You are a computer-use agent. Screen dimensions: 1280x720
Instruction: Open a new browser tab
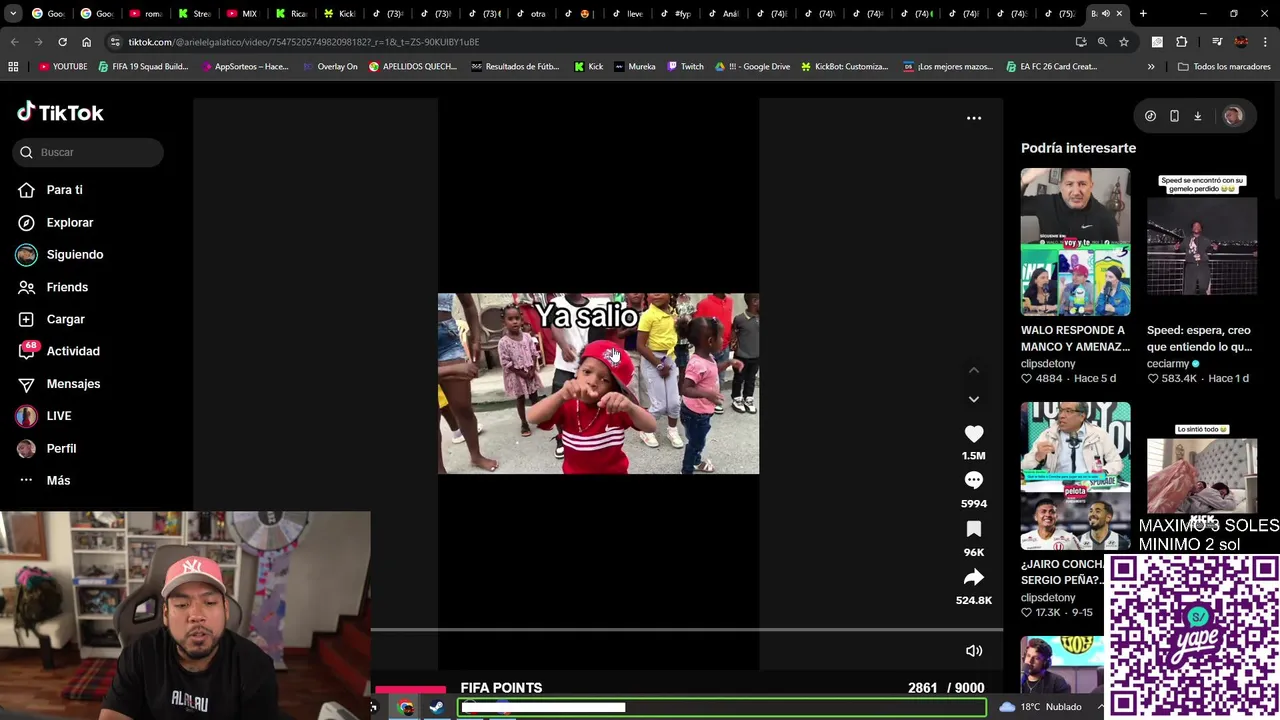[x=1143, y=13]
